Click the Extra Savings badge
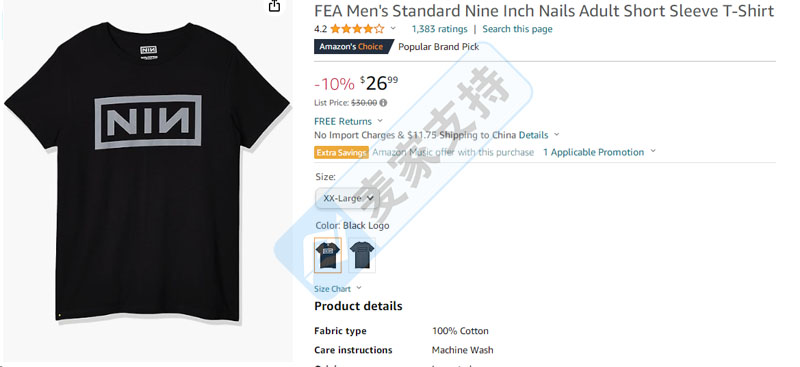Viewport: 800px width, 367px height. pyautogui.click(x=341, y=152)
